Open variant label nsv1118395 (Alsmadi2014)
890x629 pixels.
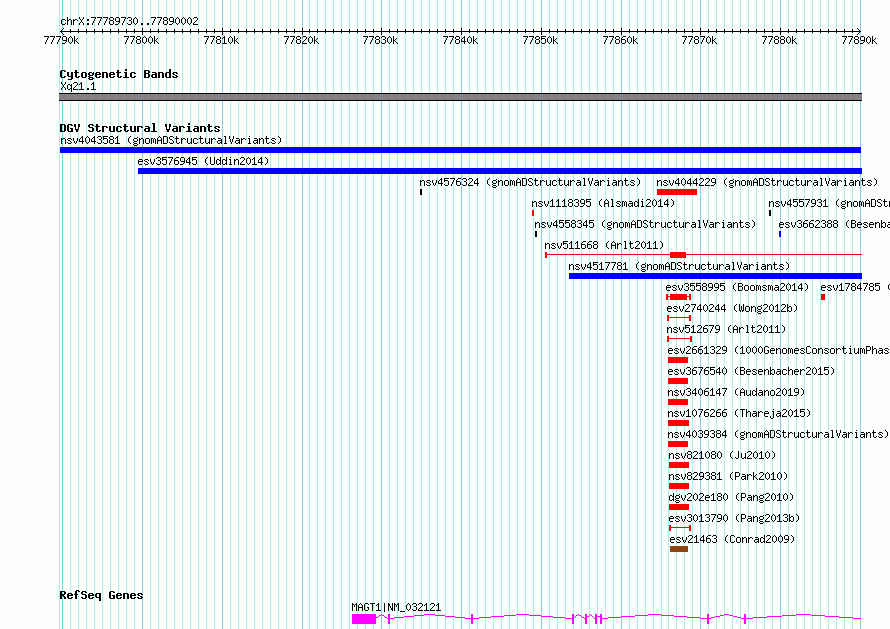click(x=603, y=203)
